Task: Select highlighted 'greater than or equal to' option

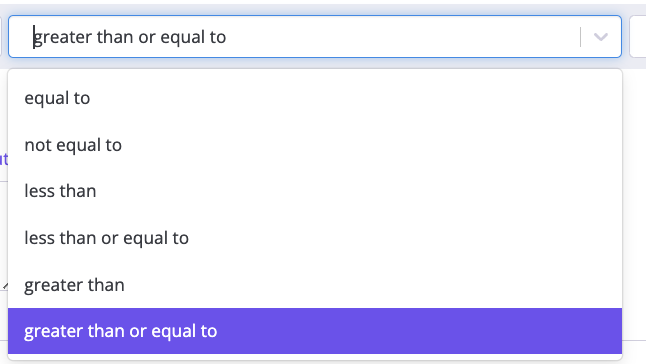Action: 315,331
